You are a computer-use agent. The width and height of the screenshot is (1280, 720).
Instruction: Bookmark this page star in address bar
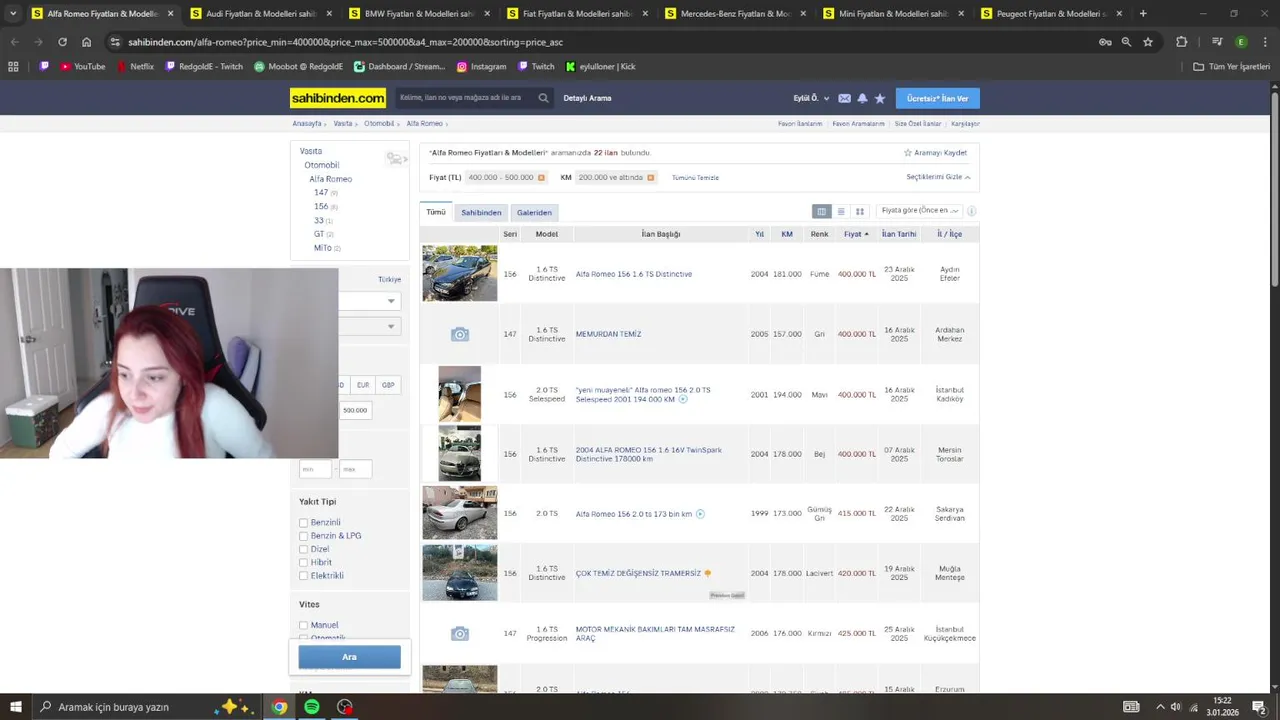pos(1148,42)
